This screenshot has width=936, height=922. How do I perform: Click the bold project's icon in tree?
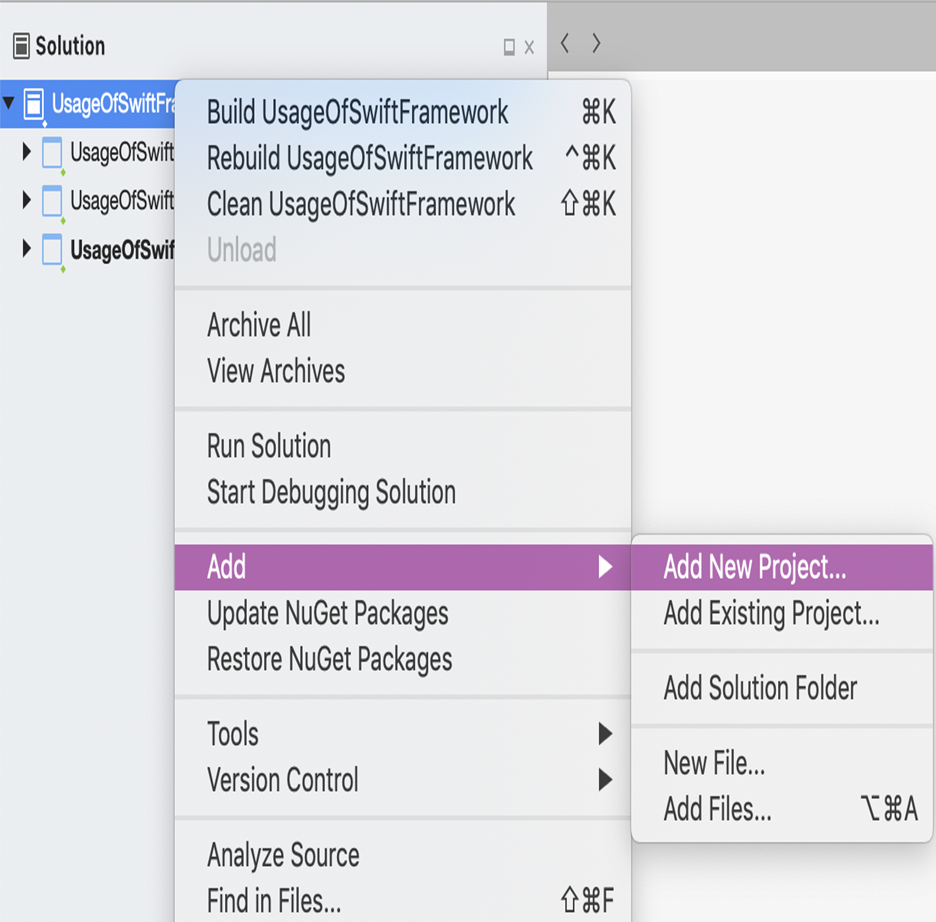[x=53, y=249]
